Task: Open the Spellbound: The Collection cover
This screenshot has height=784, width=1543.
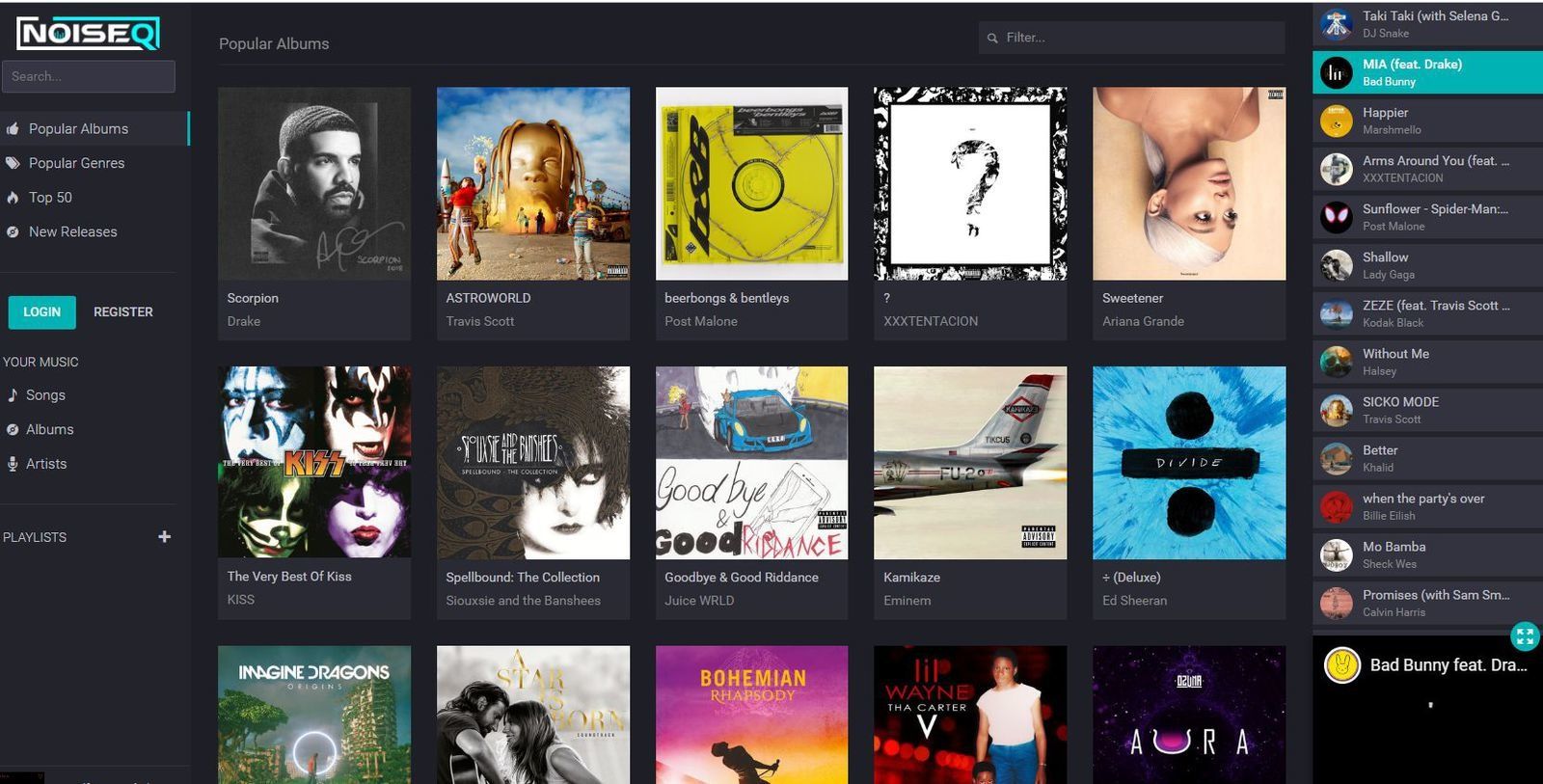Action: 533,462
